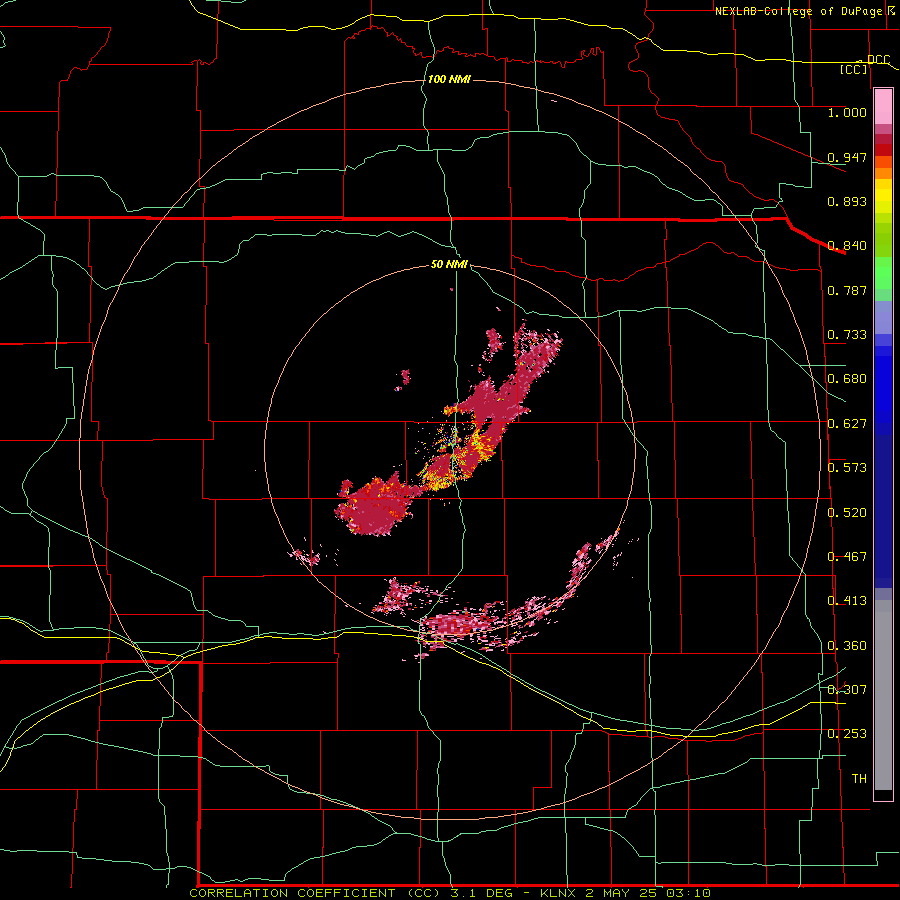Select the 0.680 scale value
The height and width of the screenshot is (900, 900).
point(847,379)
